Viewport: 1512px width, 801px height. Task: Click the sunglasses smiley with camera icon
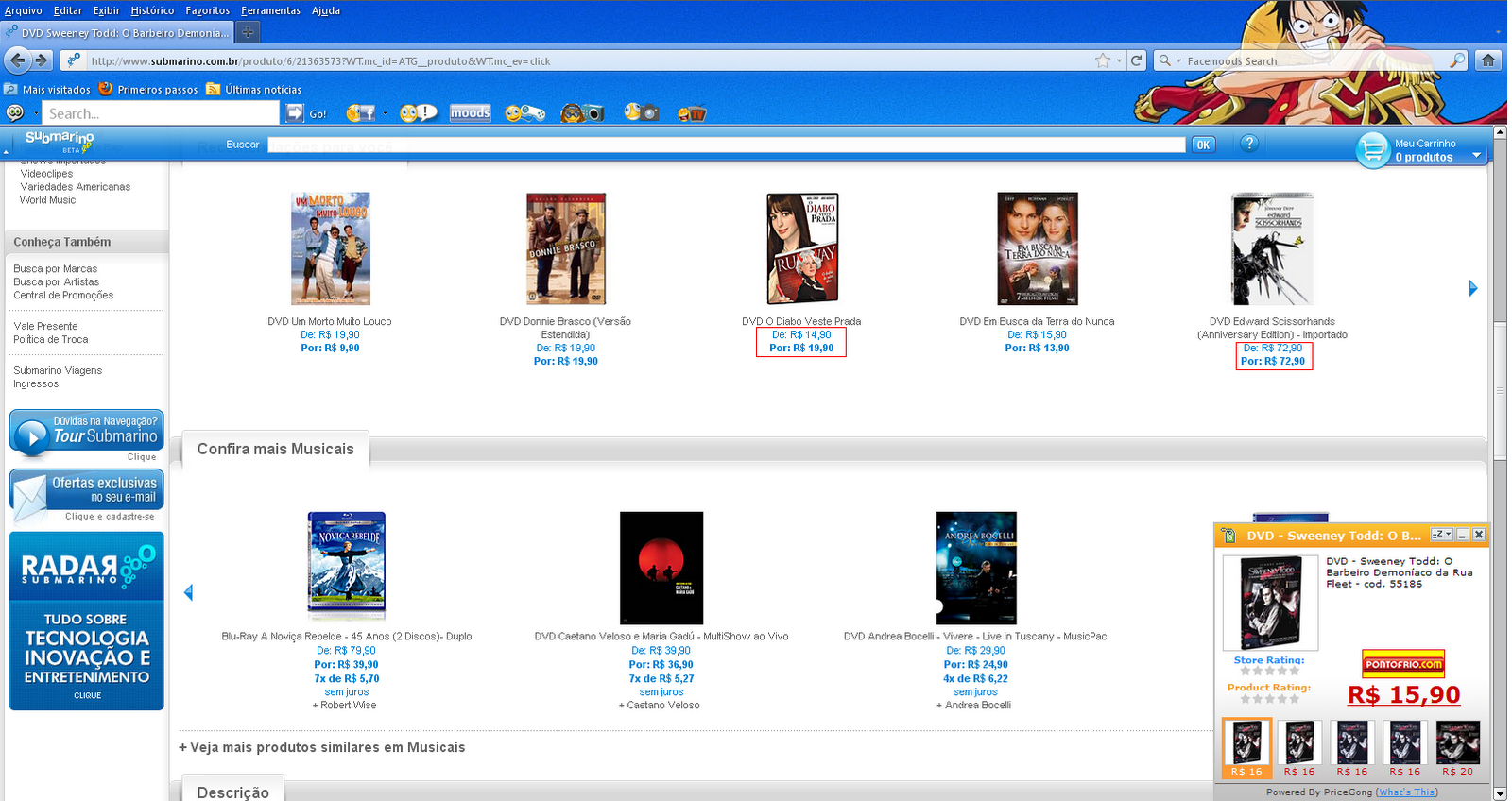582,113
